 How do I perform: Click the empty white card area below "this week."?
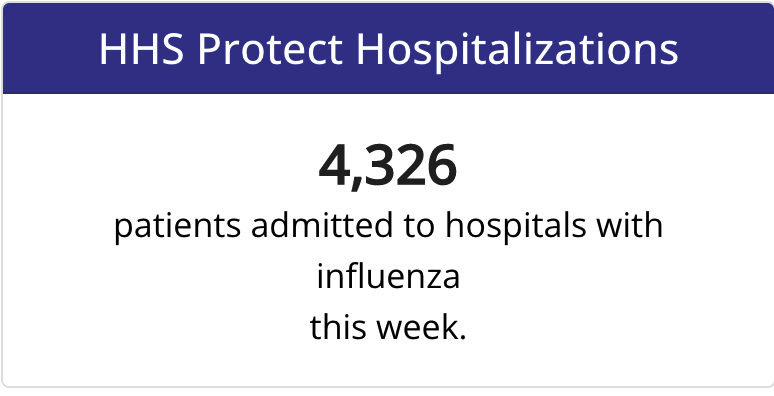[388, 365]
